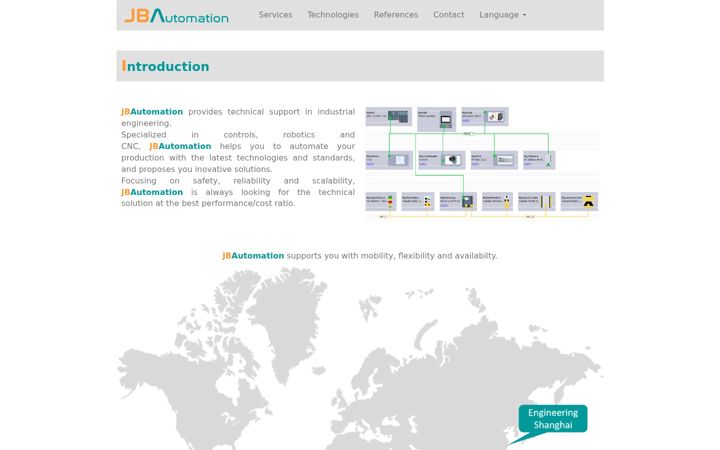
Task: Expand the Language dropdown
Action: tap(502, 15)
